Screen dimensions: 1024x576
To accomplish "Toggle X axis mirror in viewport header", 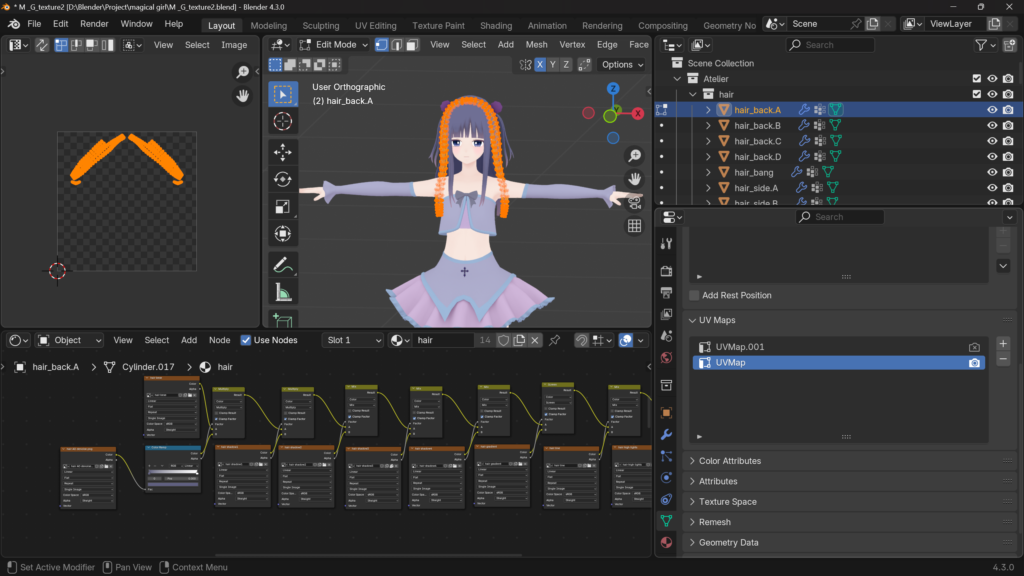I will (x=540, y=64).
